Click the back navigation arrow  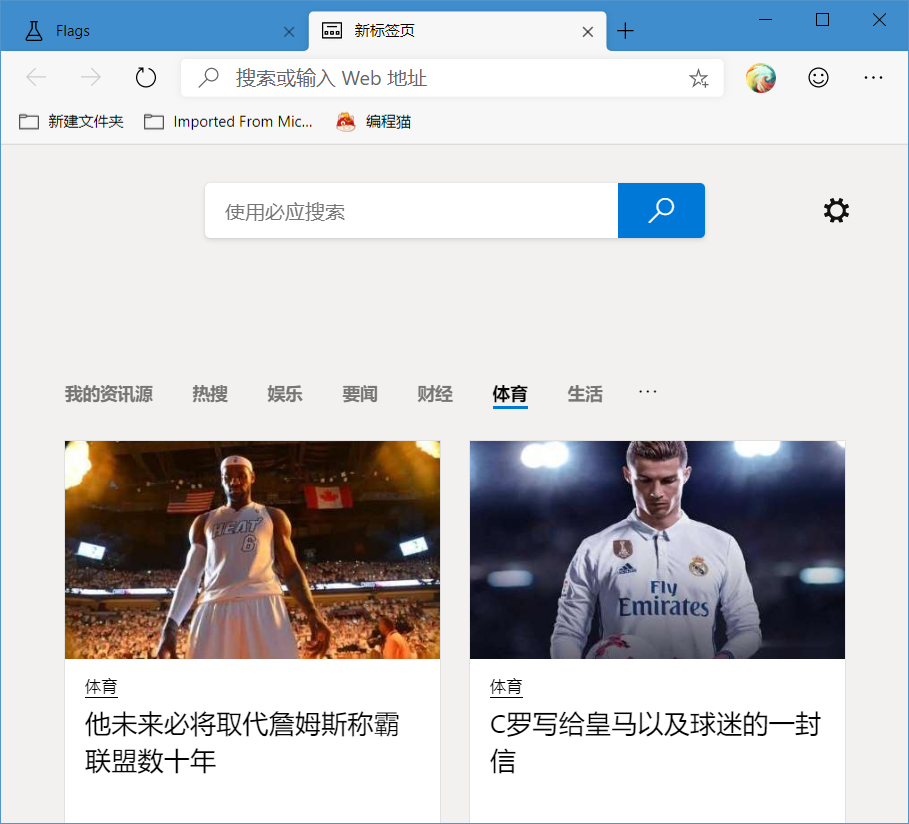(36, 77)
